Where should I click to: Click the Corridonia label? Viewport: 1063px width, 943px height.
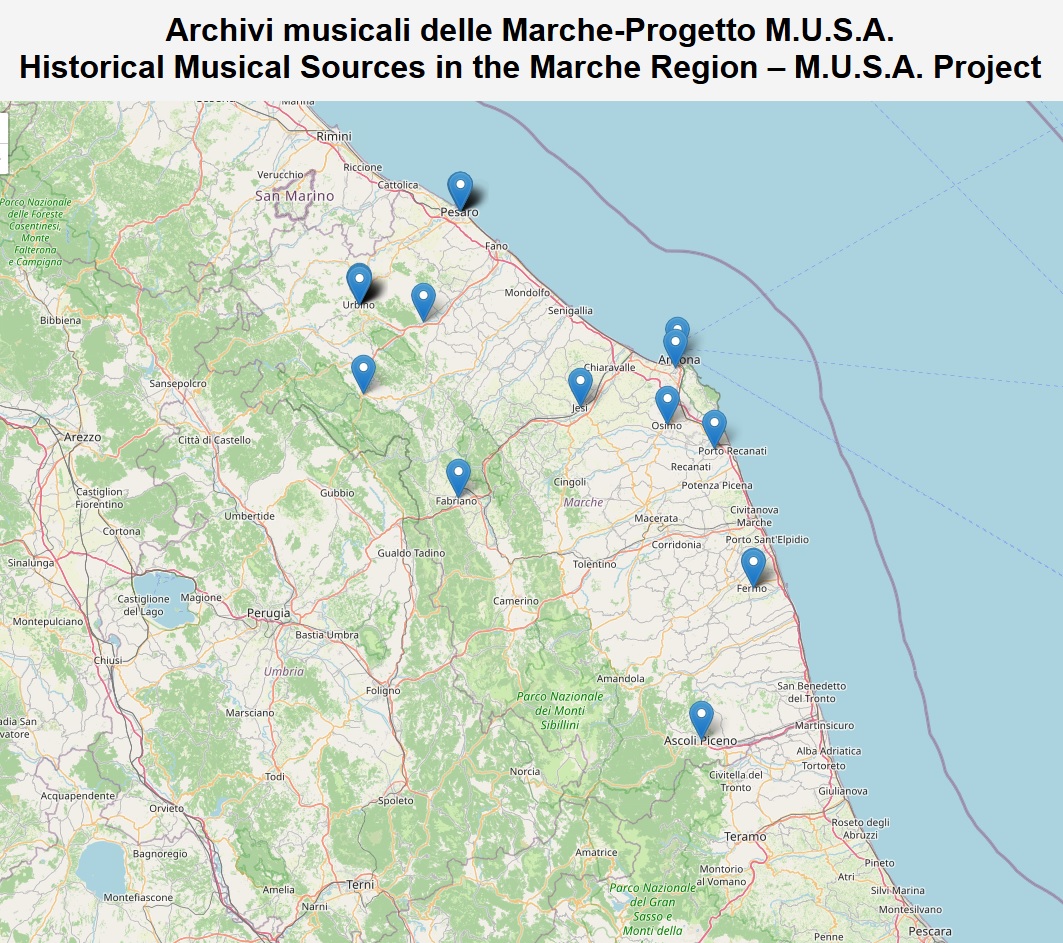click(x=677, y=545)
